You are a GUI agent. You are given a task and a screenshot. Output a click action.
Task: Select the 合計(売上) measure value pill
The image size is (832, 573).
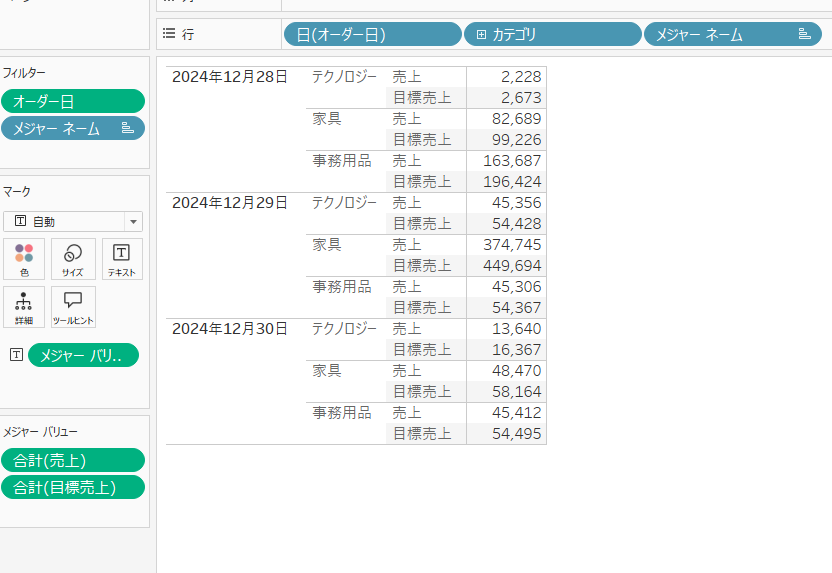point(73,460)
